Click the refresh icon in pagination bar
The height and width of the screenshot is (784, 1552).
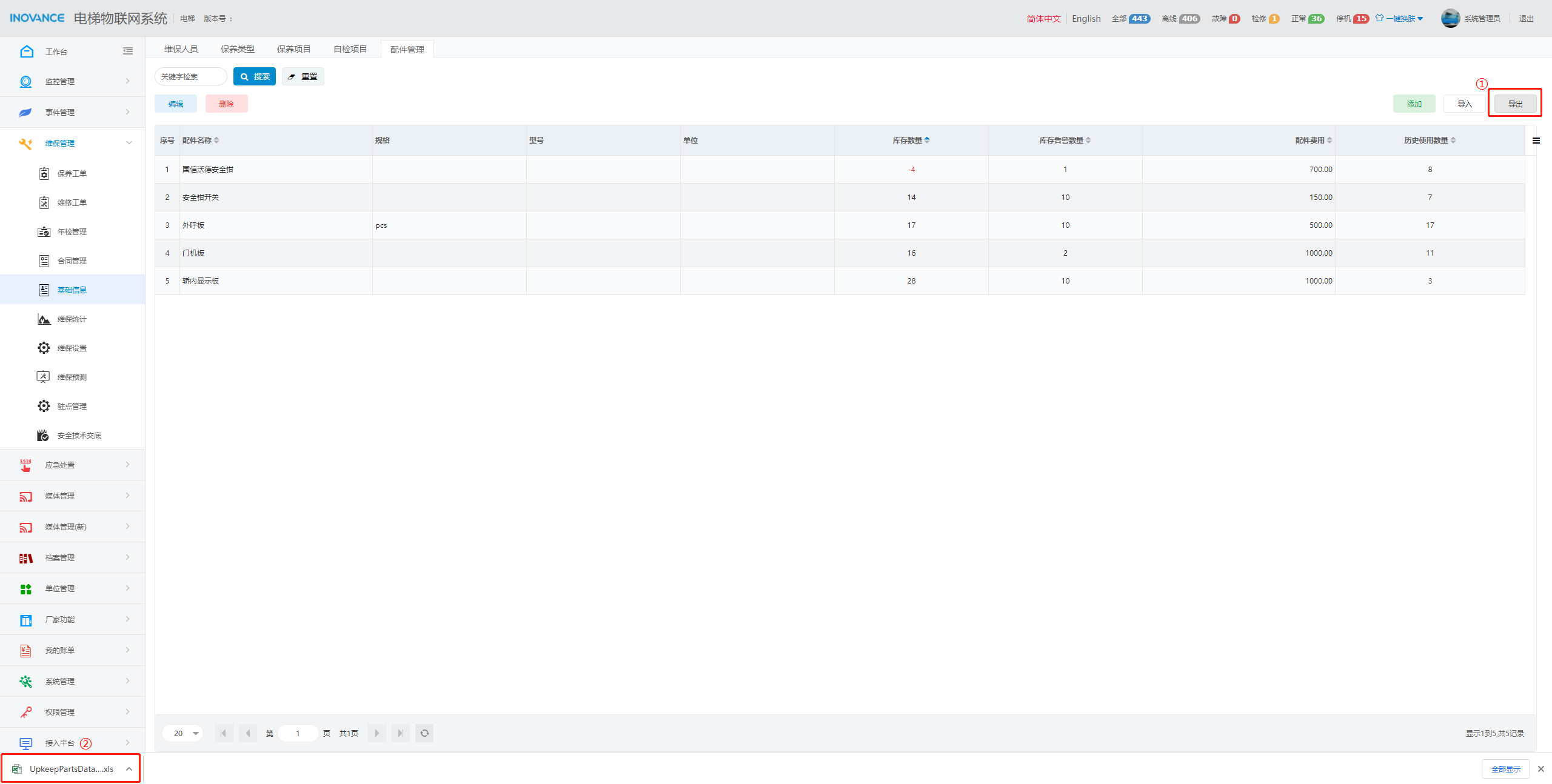pyautogui.click(x=424, y=733)
